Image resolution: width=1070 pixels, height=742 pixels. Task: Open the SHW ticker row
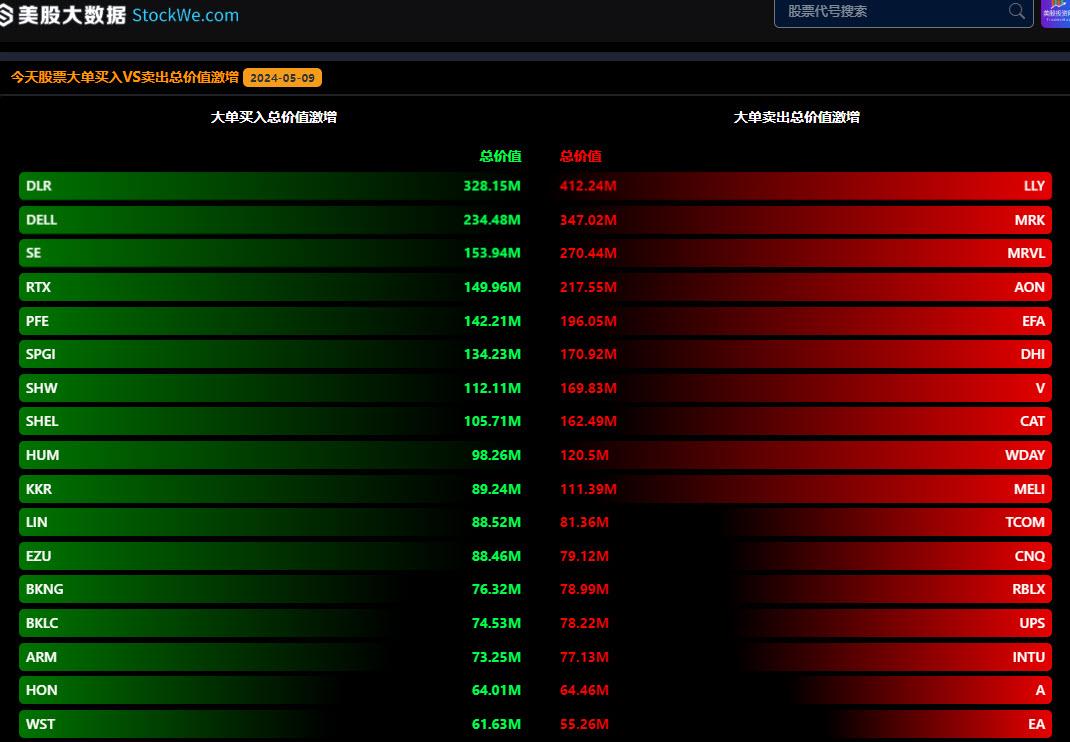272,388
